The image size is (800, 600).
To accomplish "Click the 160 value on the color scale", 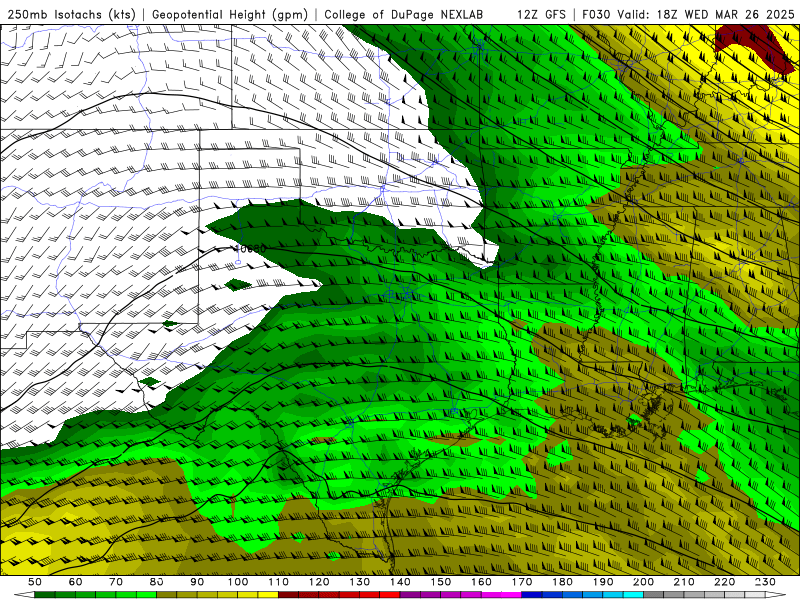I will point(481,582).
